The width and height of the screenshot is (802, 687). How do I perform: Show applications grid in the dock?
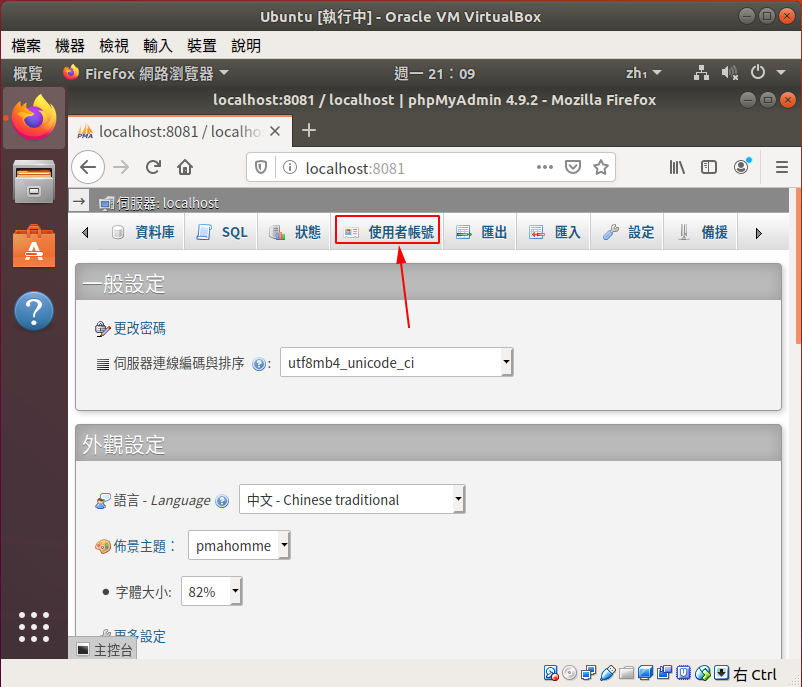coord(34,627)
